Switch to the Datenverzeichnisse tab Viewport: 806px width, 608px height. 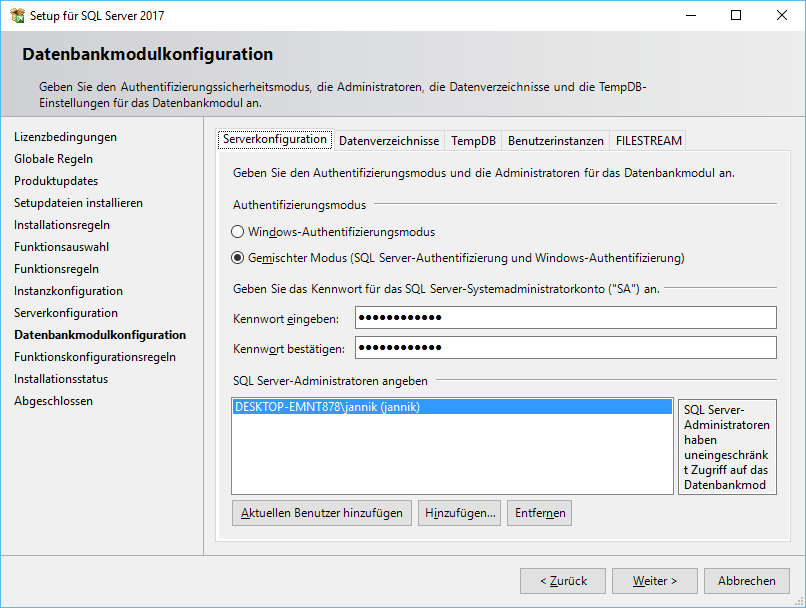point(389,141)
